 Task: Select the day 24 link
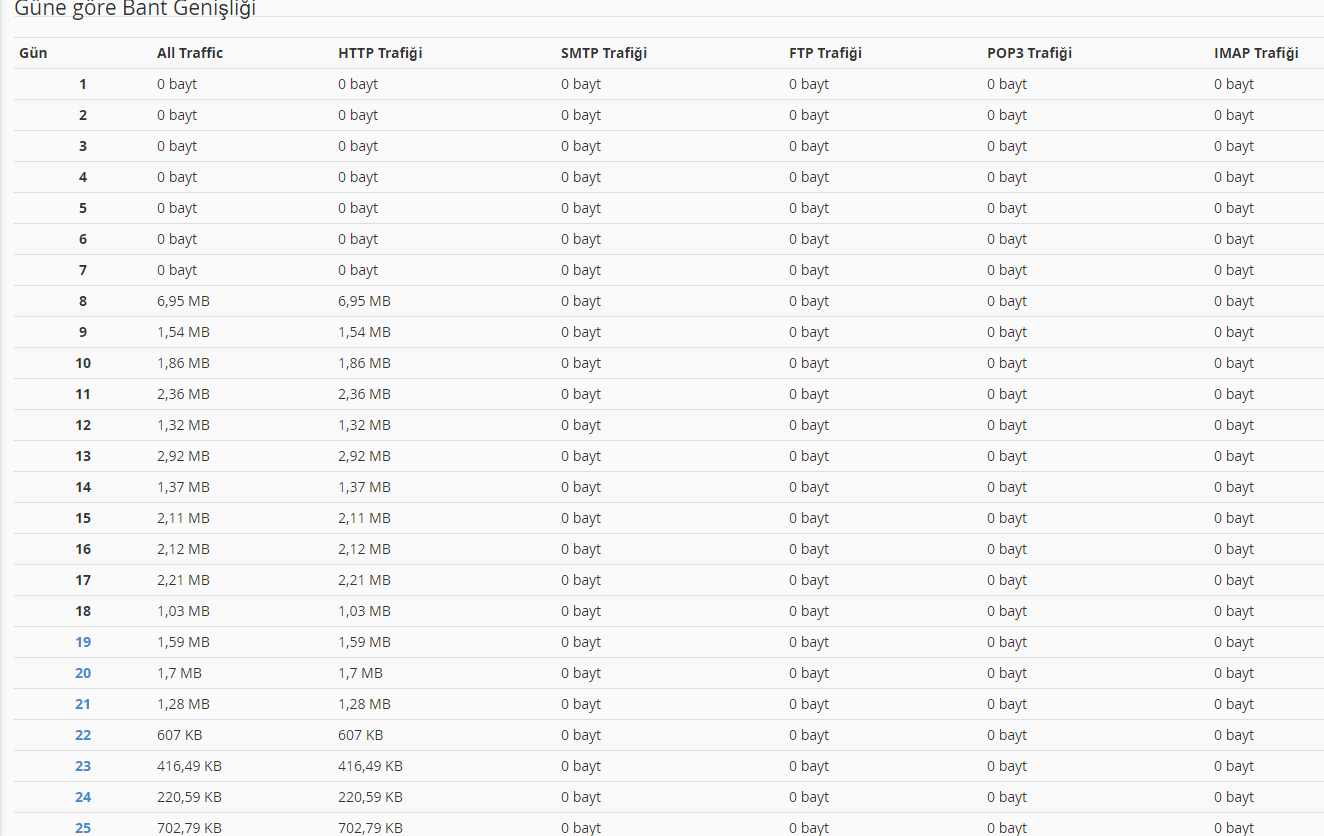coord(83,797)
